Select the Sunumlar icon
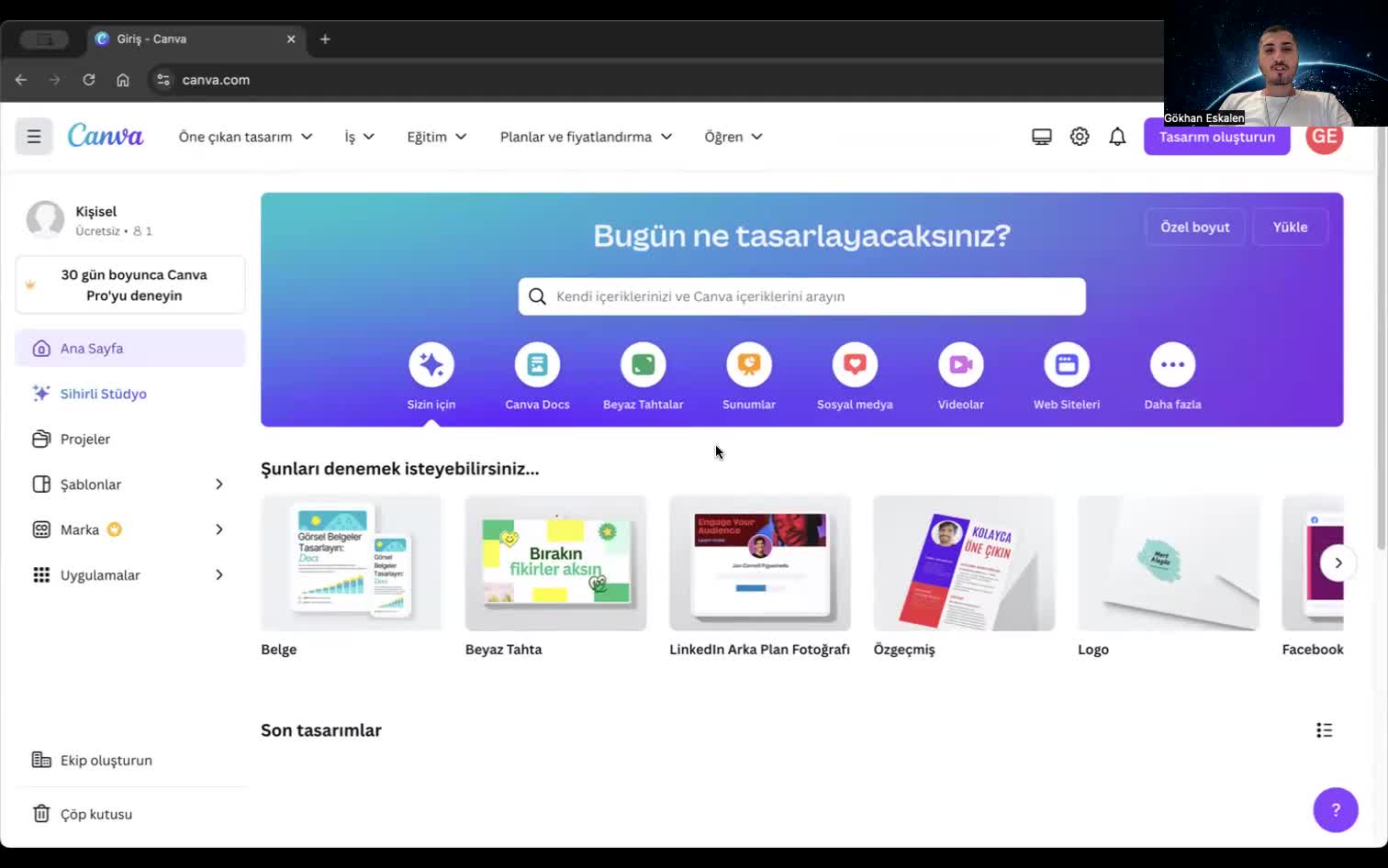The height and width of the screenshot is (868, 1388). [749, 364]
